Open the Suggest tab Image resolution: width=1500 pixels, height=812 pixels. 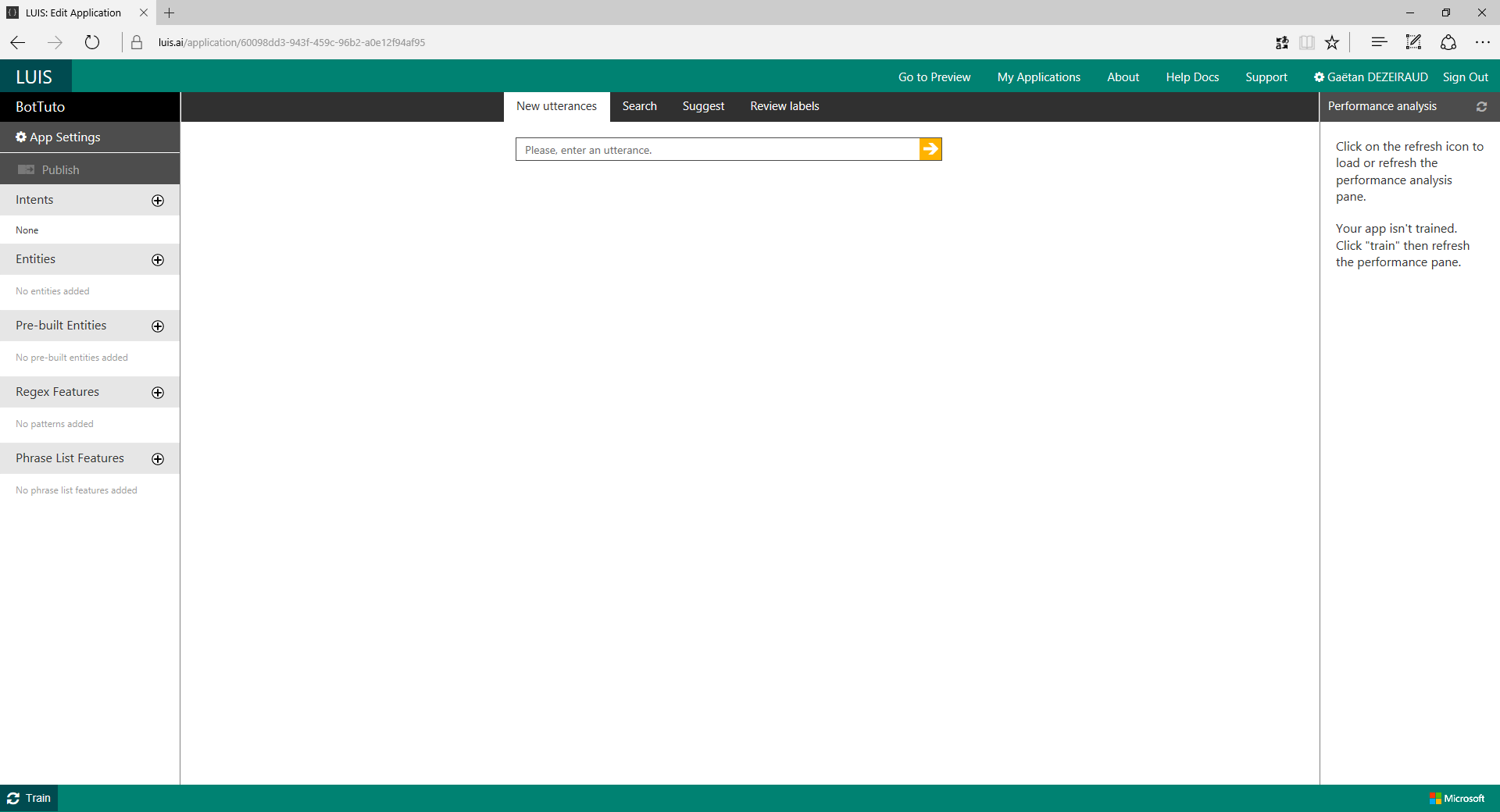(x=703, y=106)
